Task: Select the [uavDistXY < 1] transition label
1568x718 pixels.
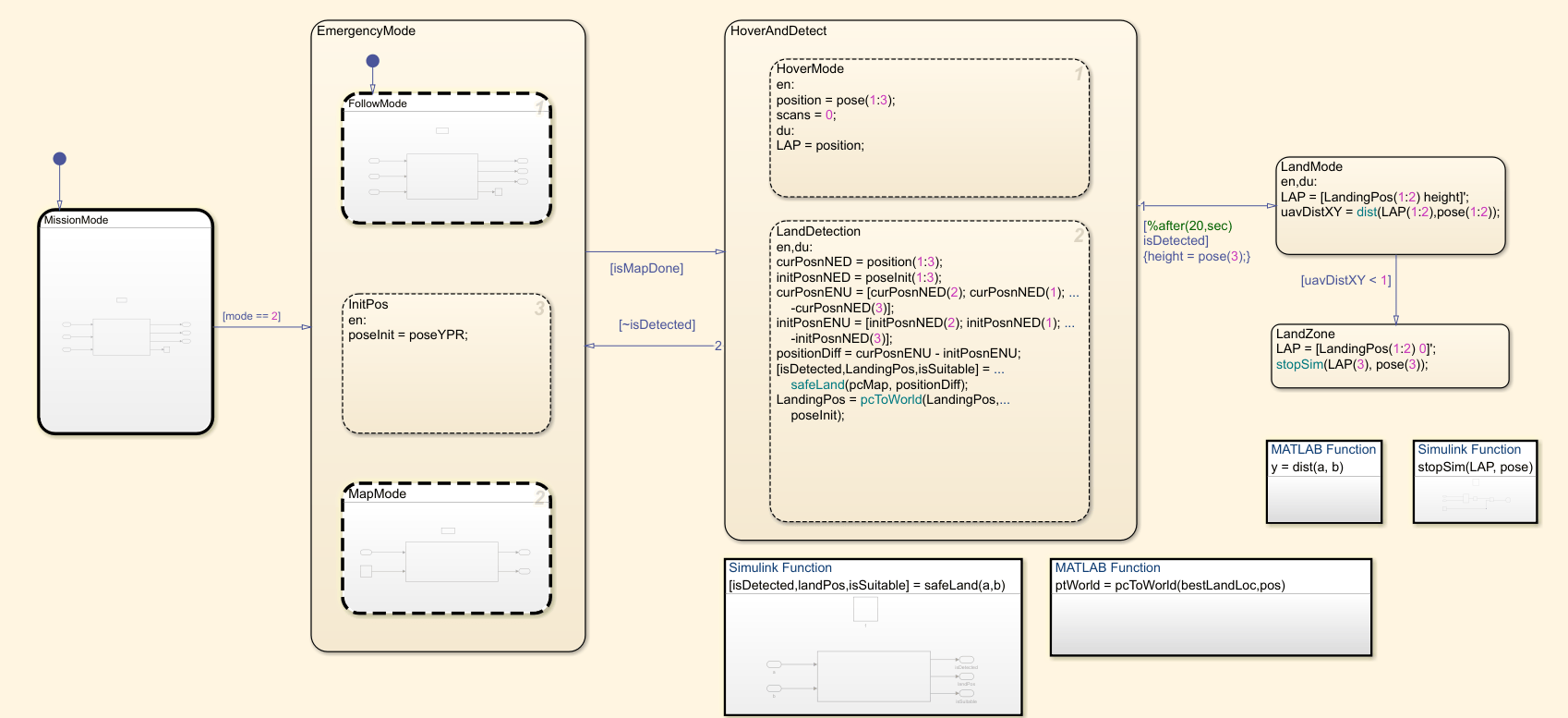Action: (x=1345, y=280)
